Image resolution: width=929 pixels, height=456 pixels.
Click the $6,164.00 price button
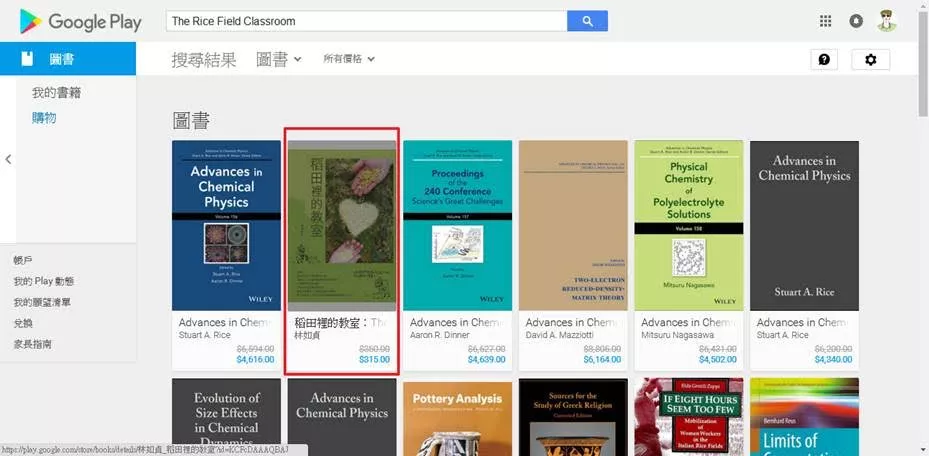coord(602,359)
